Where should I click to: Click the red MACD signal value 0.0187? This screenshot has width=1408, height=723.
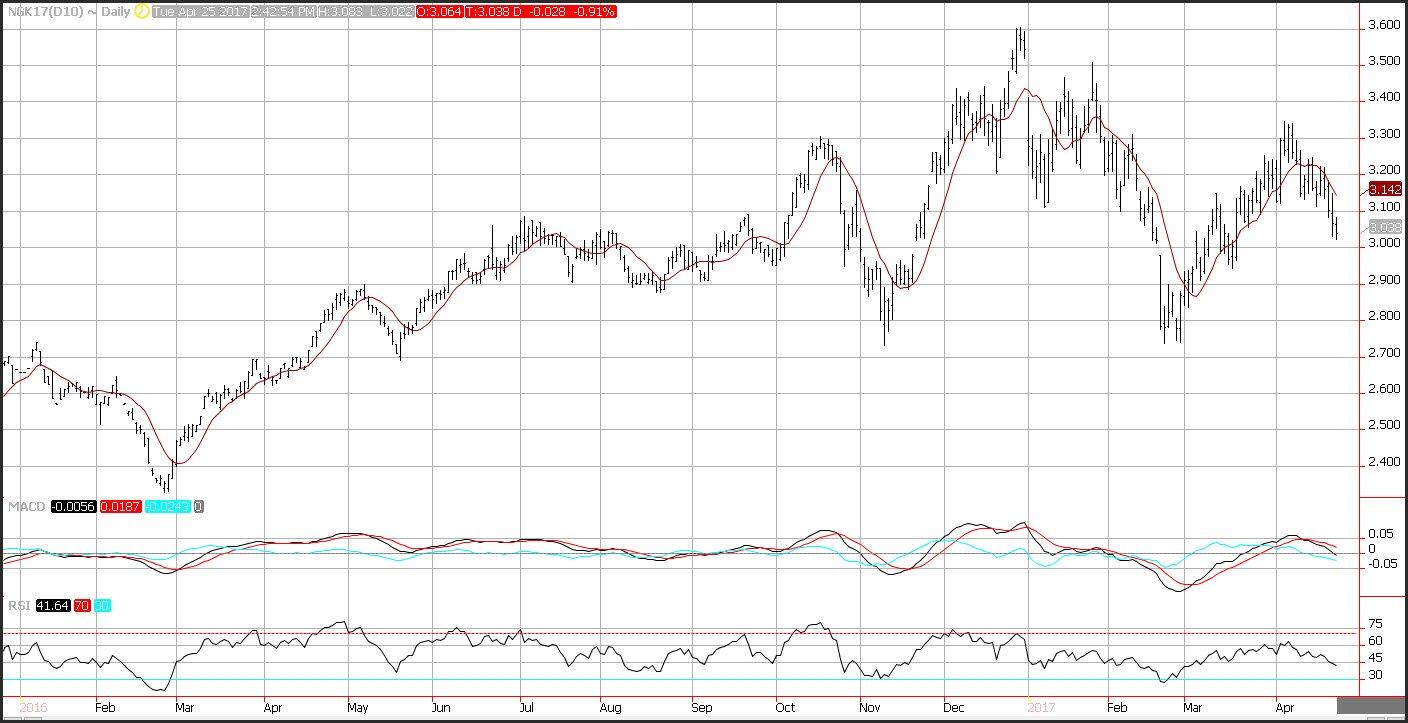121,507
